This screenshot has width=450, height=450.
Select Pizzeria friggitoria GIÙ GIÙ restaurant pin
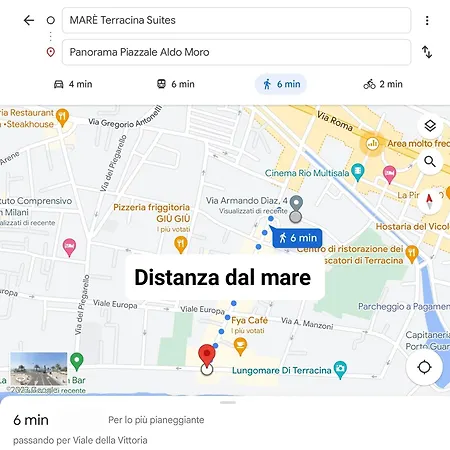tap(181, 245)
